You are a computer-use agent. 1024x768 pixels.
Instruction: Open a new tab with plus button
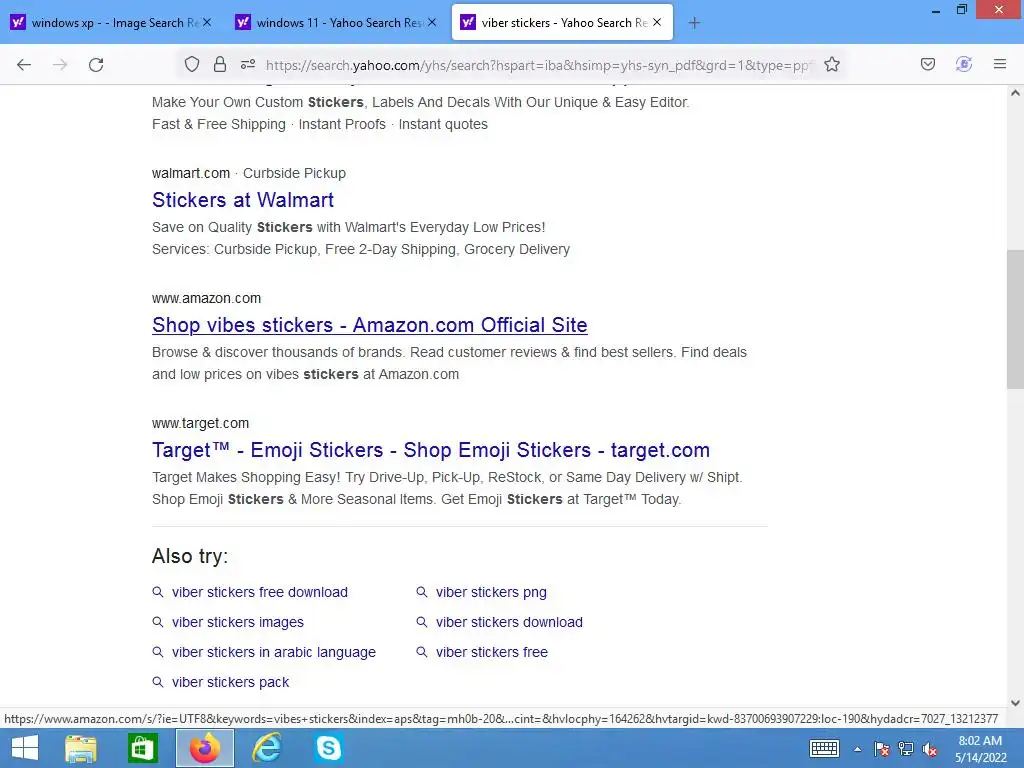[694, 23]
